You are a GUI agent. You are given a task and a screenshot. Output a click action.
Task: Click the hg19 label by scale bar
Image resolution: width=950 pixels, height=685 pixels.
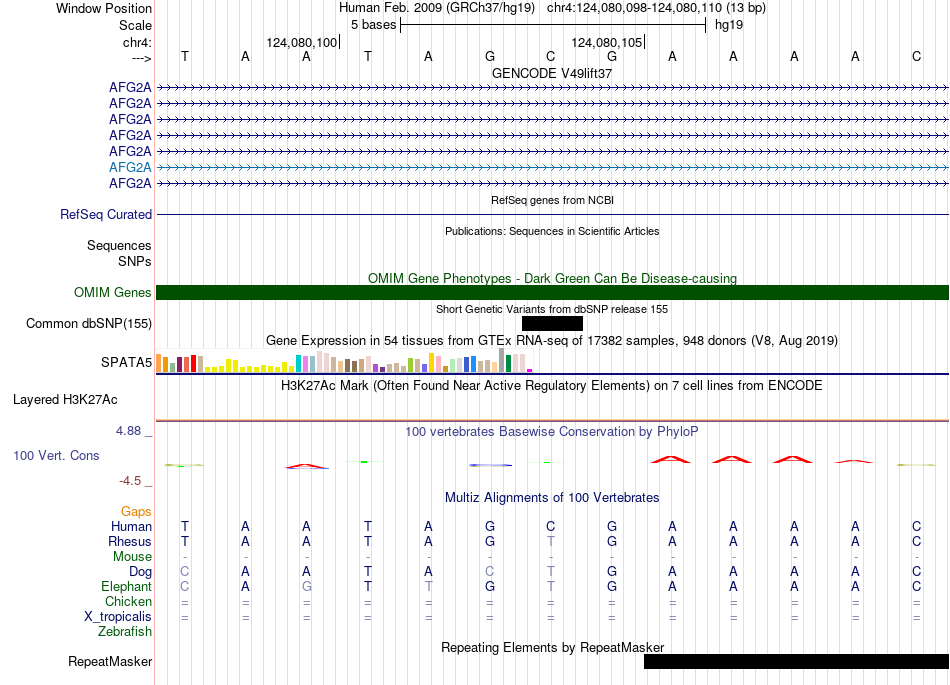(x=729, y=25)
